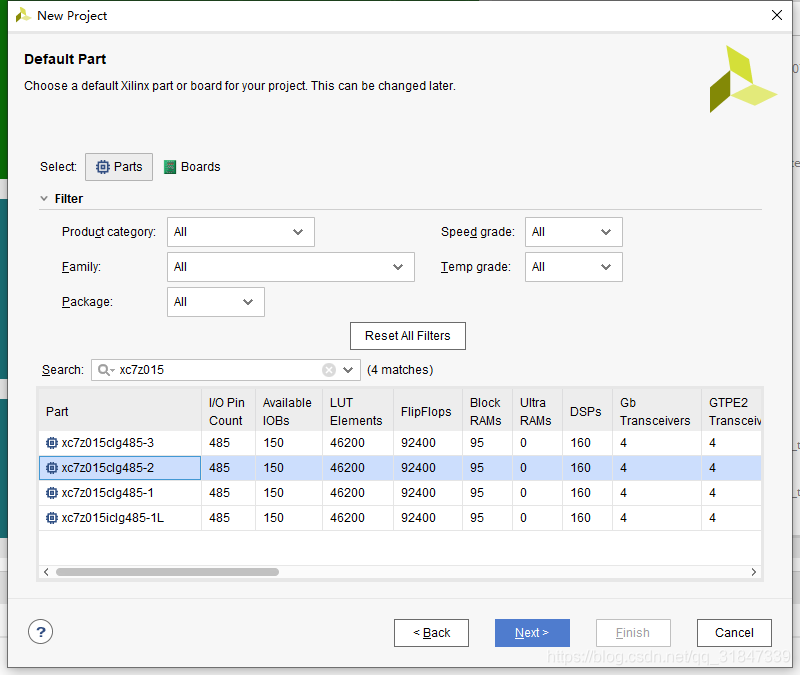The width and height of the screenshot is (800, 675).
Task: Sort by Block RAMs column
Action: click(487, 411)
